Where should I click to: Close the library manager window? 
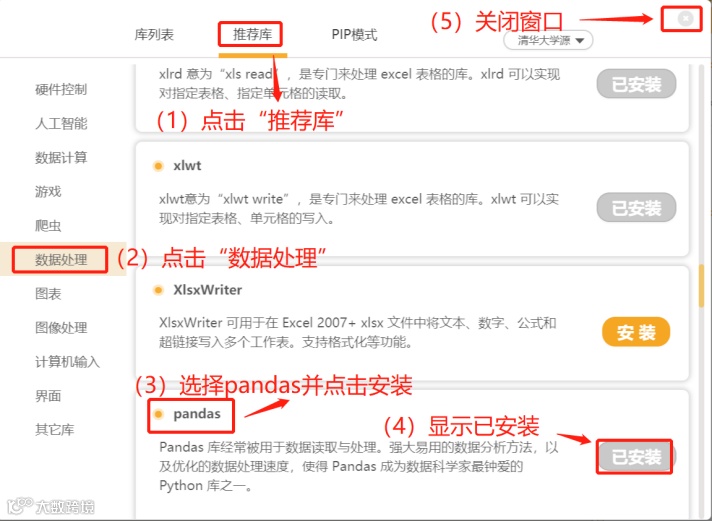685,18
